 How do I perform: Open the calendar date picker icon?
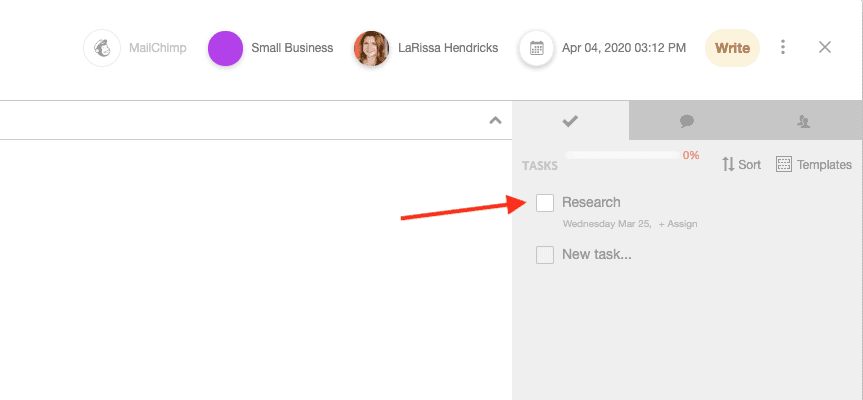click(536, 48)
